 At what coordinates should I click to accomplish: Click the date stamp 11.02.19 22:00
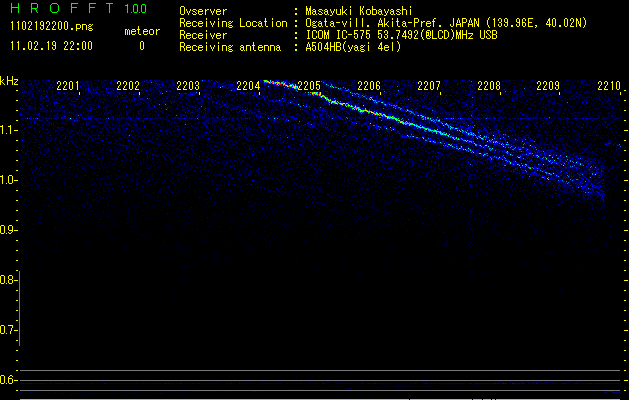tap(51, 46)
